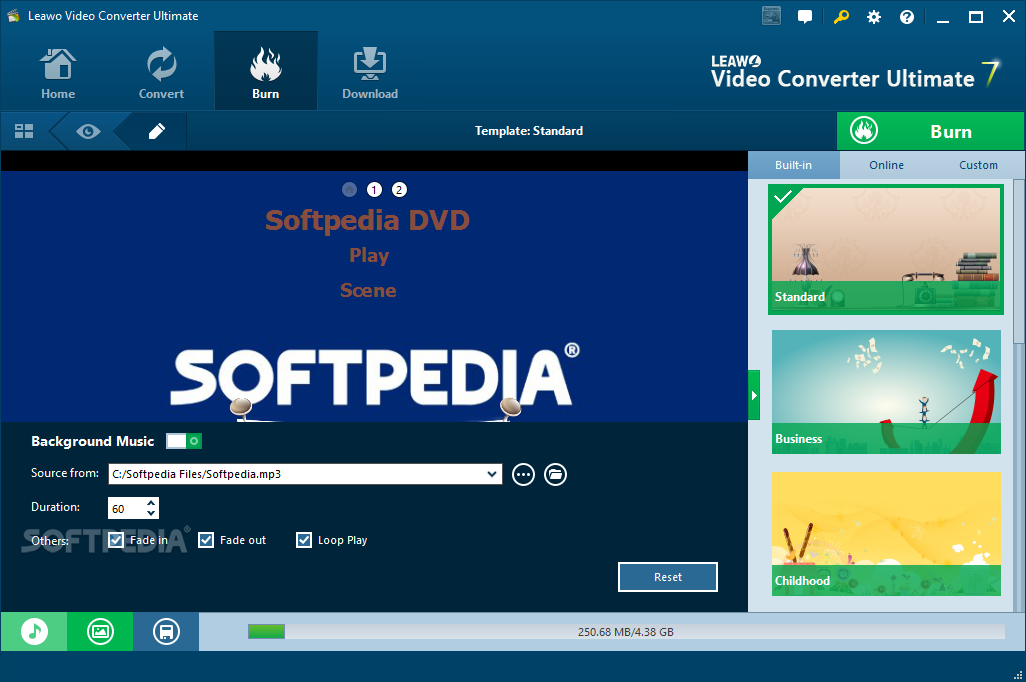Uncheck the Fade in checkbox
This screenshot has width=1026, height=682.
(x=116, y=540)
